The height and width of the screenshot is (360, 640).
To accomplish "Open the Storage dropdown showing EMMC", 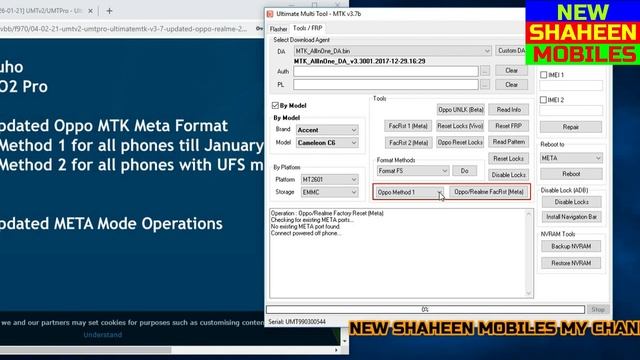I will click(329, 192).
